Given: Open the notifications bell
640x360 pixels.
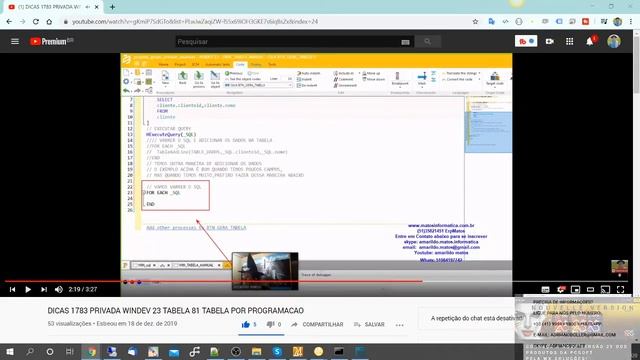Looking at the screenshot, I should click(590, 41).
